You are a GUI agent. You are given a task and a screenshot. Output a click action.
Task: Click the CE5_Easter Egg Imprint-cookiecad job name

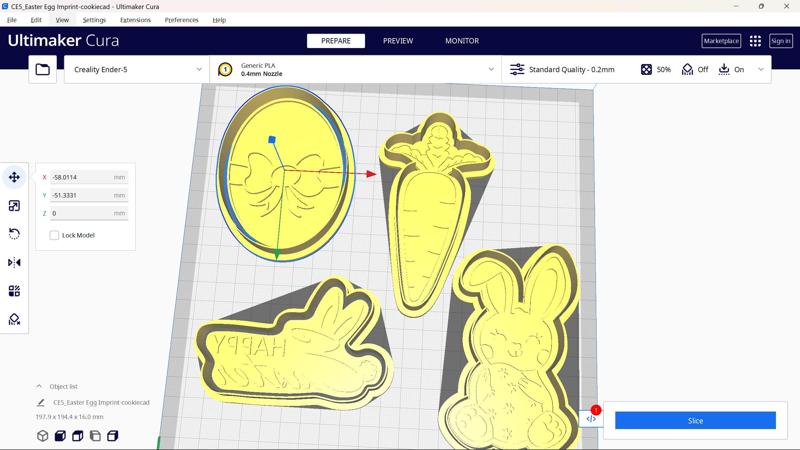(x=101, y=403)
